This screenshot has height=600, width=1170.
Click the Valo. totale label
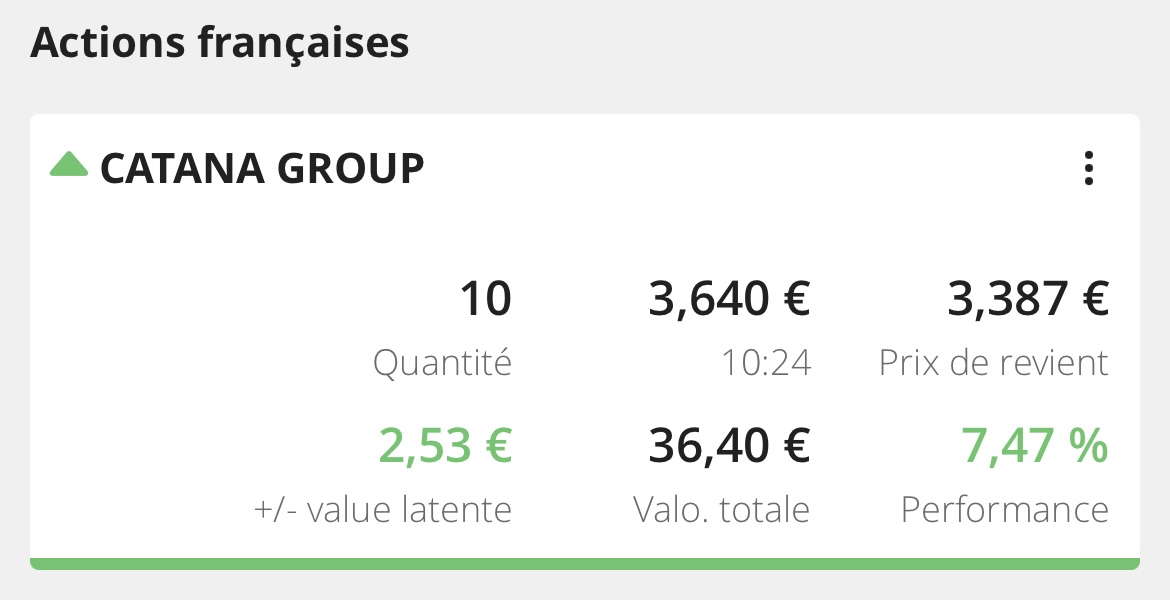(721, 510)
